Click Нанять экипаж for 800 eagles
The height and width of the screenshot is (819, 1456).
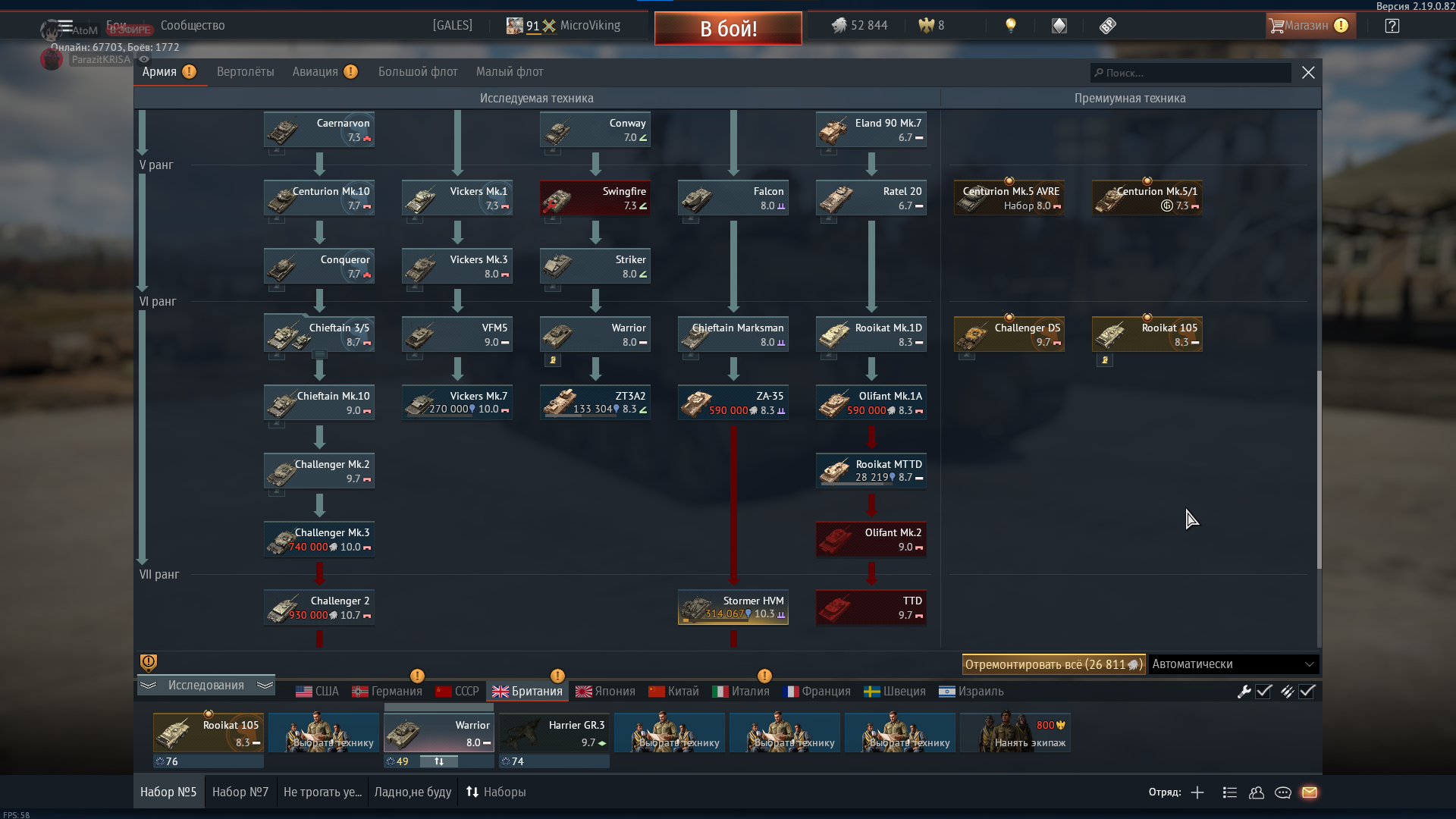1015,733
